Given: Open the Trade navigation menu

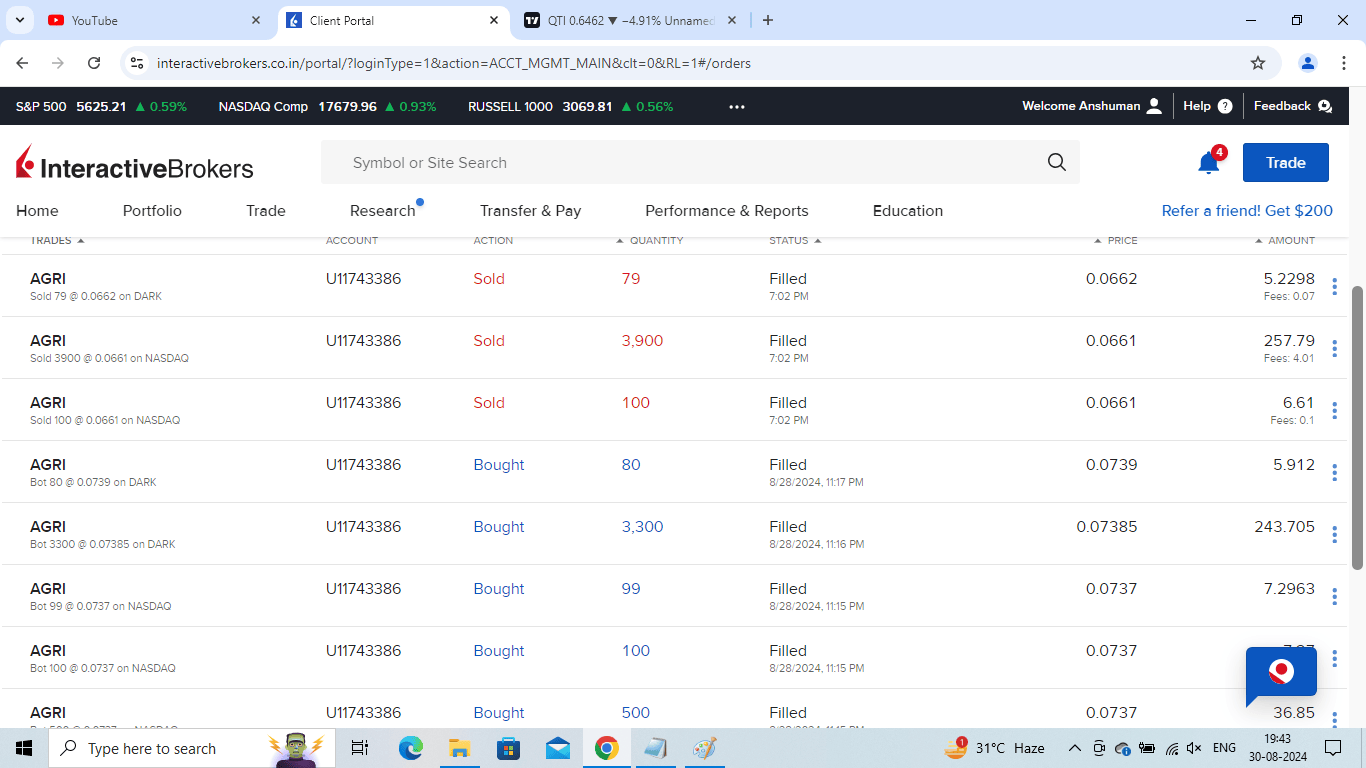Looking at the screenshot, I should point(266,211).
